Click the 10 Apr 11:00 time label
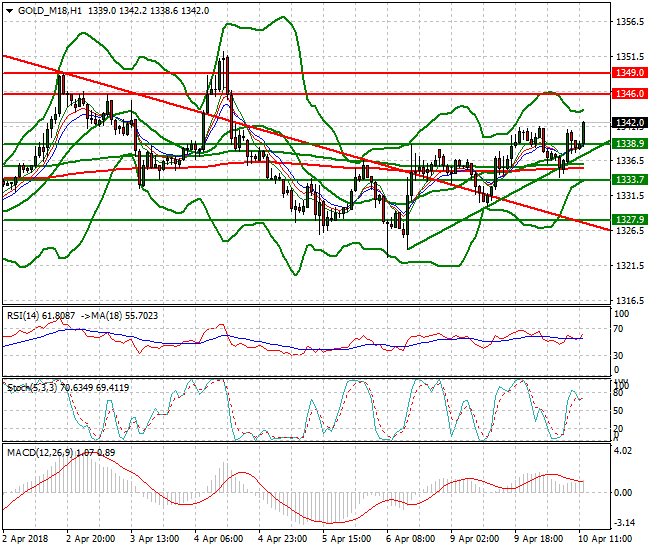650x550 pixels. [x=605, y=539]
